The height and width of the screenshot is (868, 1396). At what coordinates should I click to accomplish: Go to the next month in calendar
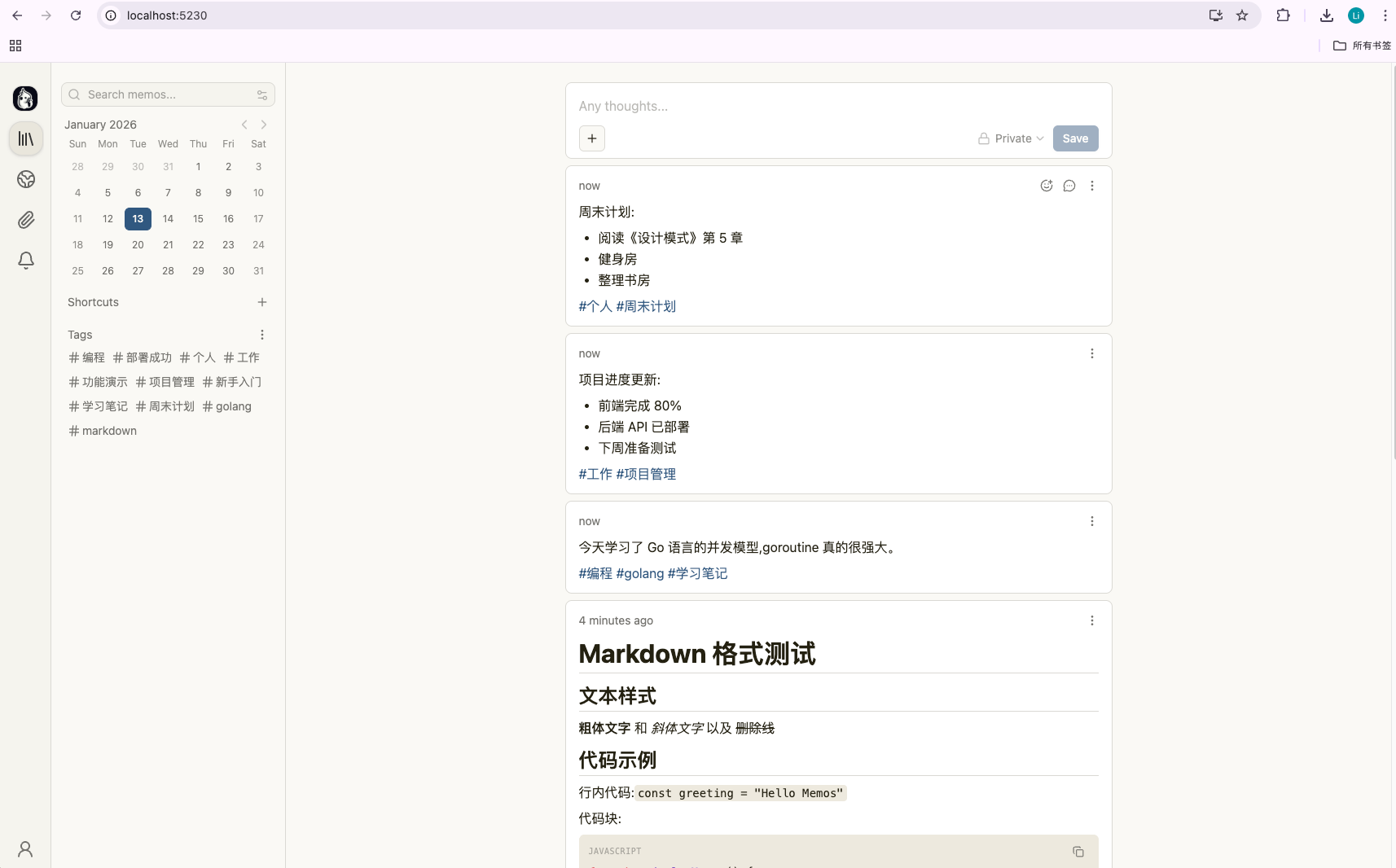[264, 125]
